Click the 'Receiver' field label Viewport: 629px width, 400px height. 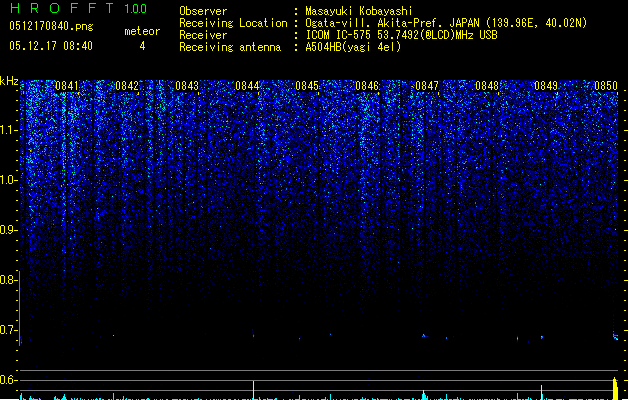(203, 35)
